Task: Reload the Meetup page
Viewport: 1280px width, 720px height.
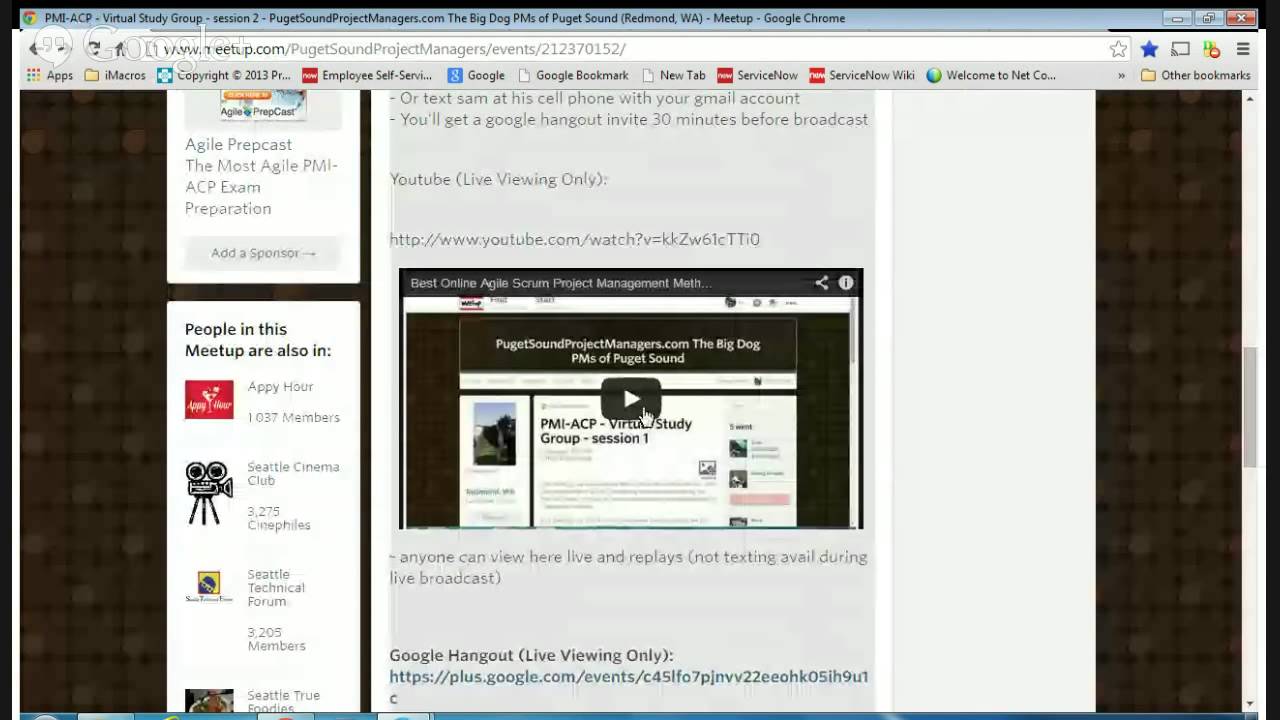Action: tap(93, 49)
